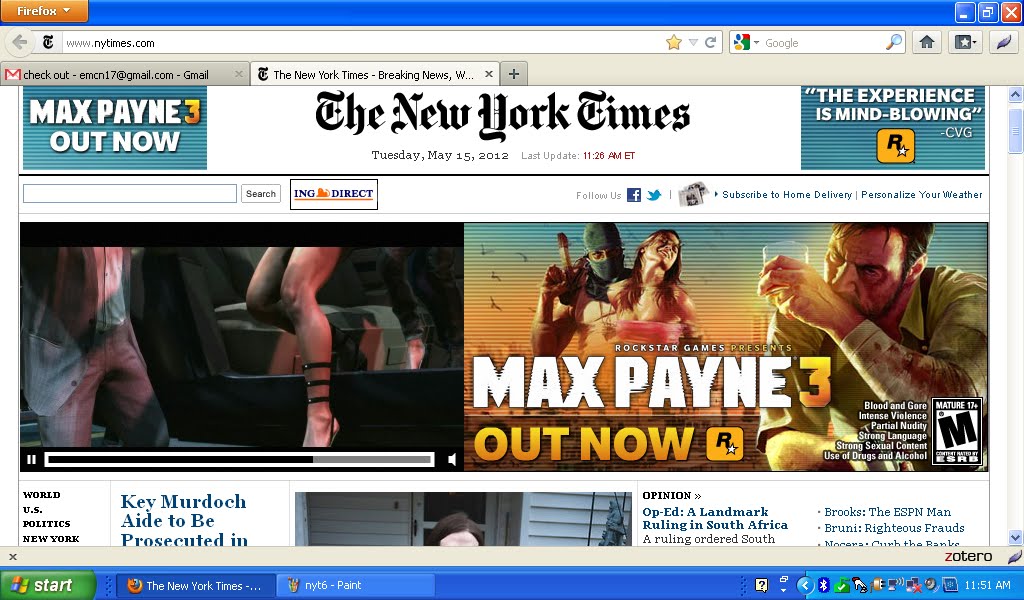Image resolution: width=1024 pixels, height=600 pixels.
Task: Open the address bar history dropdown arrow
Action: coord(693,43)
